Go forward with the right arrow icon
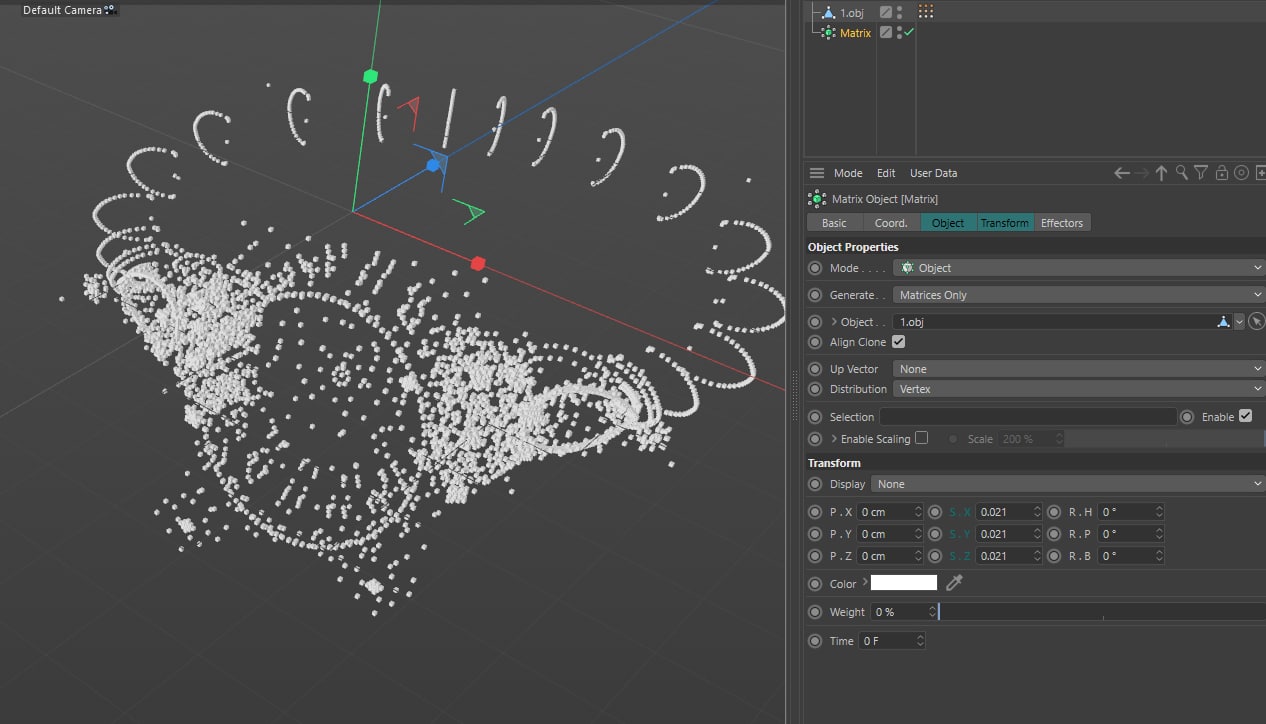This screenshot has width=1266, height=724. pyautogui.click(x=1142, y=173)
